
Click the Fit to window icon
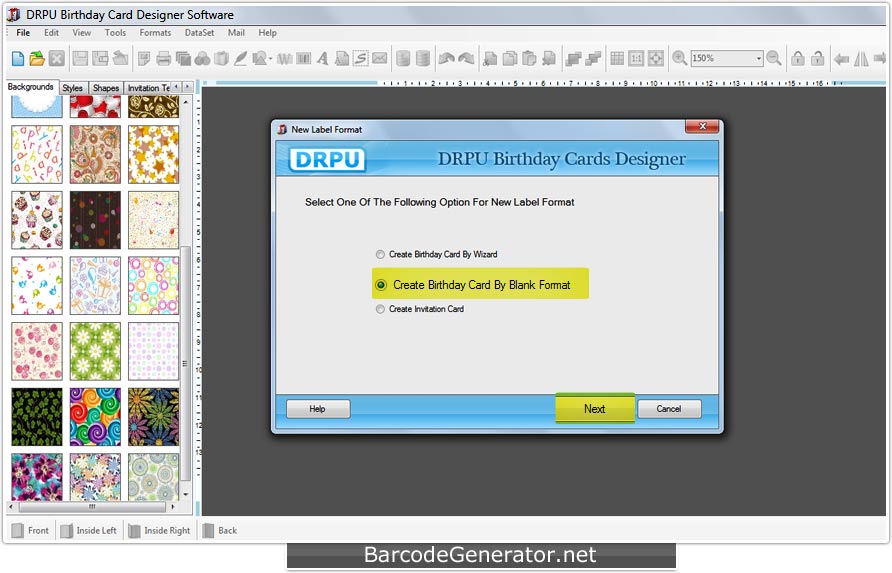pos(656,58)
